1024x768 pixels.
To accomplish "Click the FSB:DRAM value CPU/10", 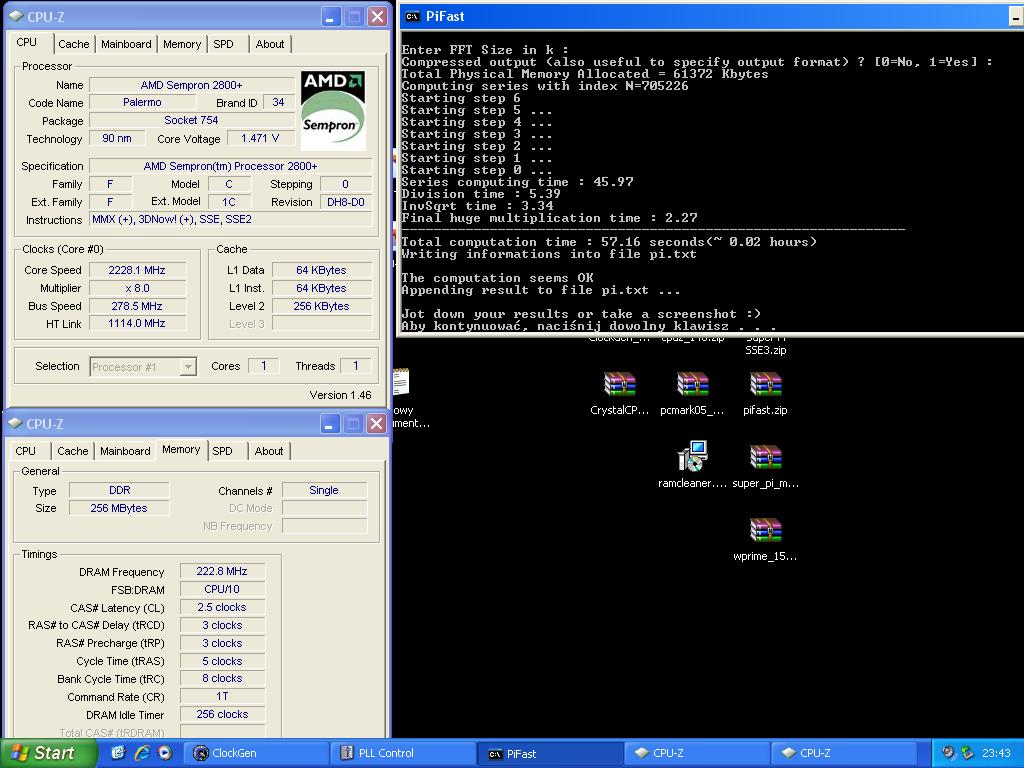I will pos(222,589).
